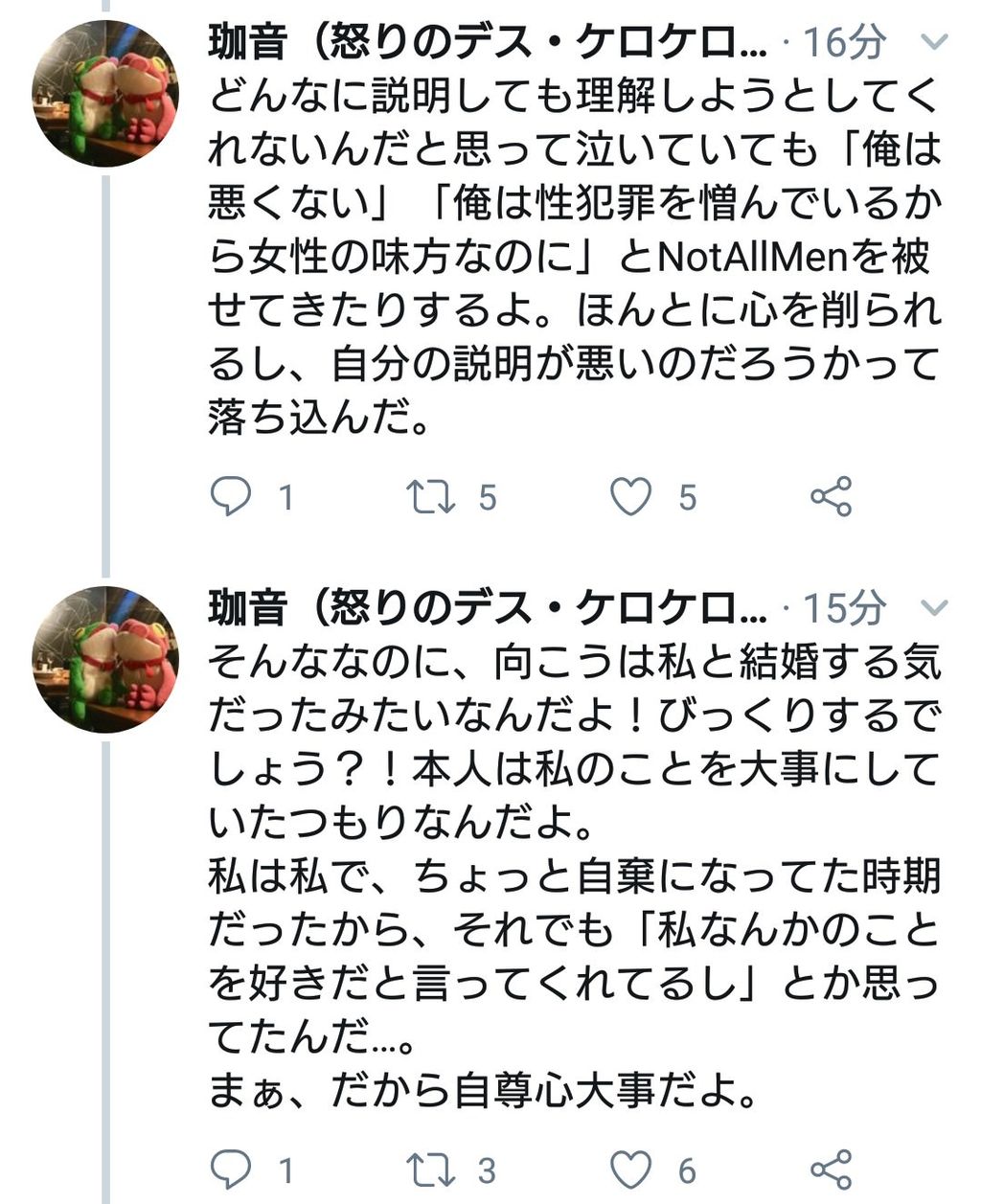Retweet the 16分 tweet
This screenshot has height=1204, width=981.
(430, 496)
